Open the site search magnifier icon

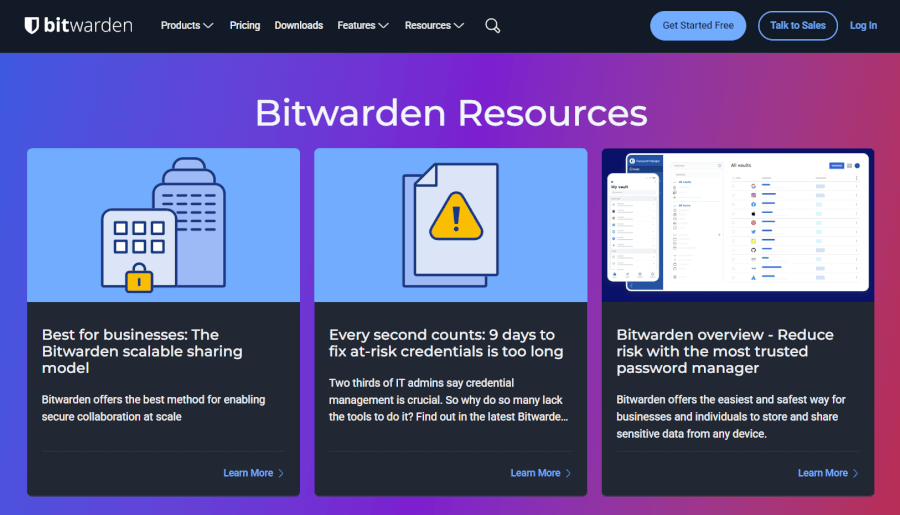click(x=492, y=26)
